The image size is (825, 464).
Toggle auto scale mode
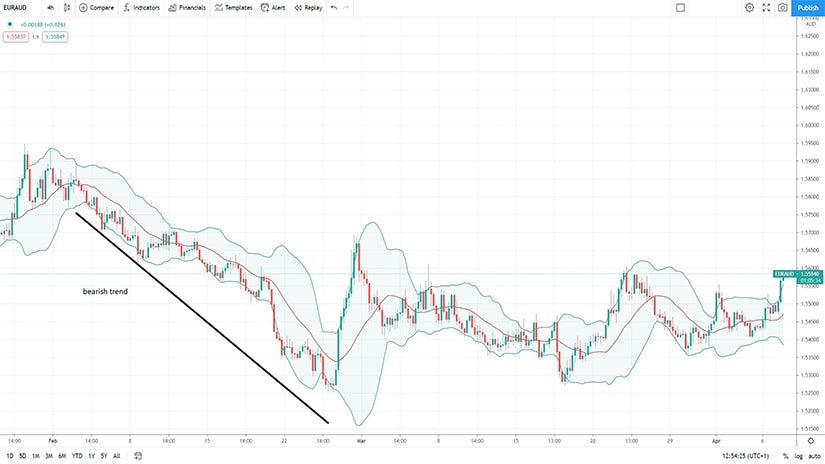tap(814, 456)
